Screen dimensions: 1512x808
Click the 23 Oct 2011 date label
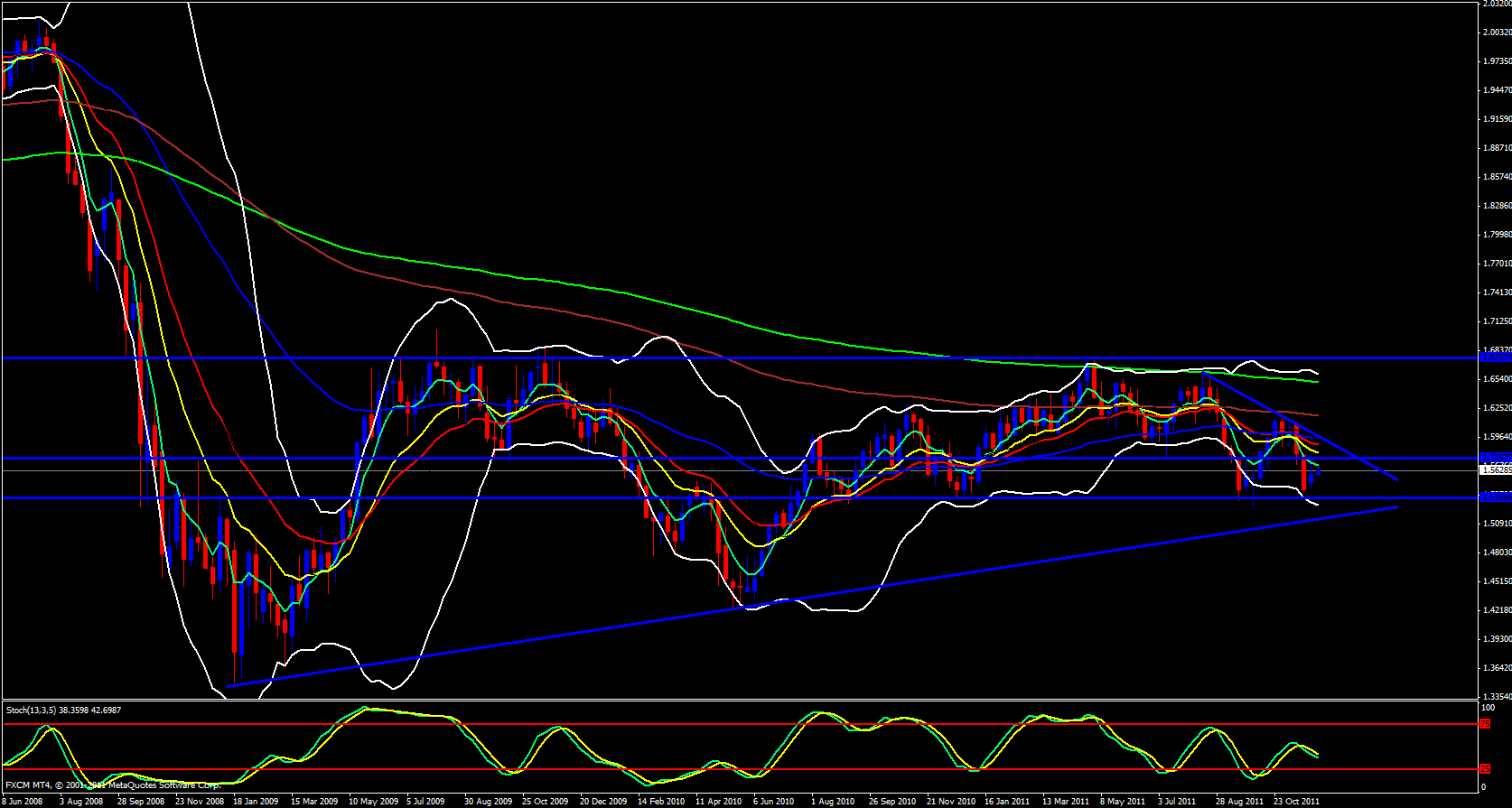[1297, 801]
